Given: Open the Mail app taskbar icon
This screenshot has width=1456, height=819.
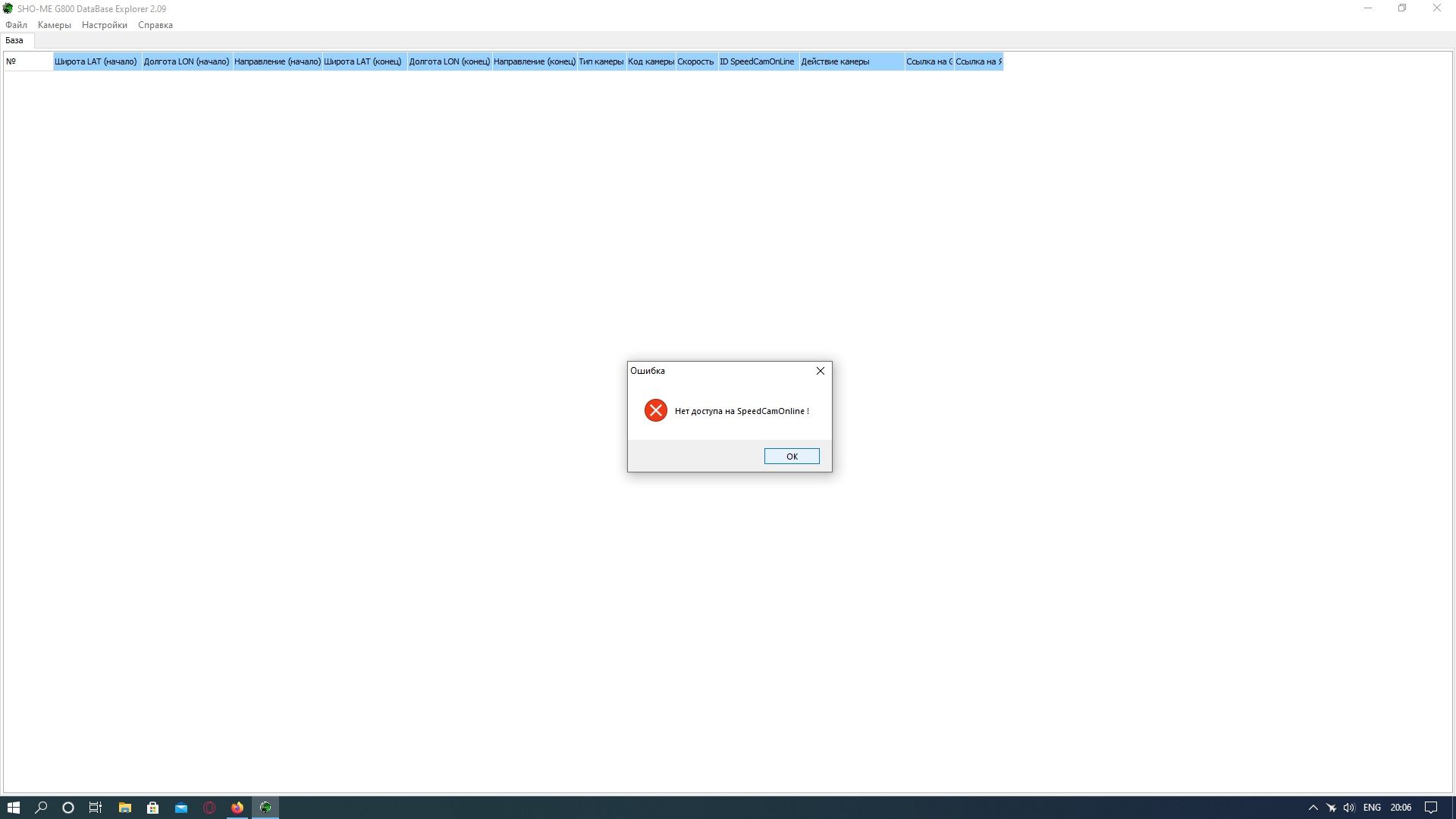Looking at the screenshot, I should point(180,808).
